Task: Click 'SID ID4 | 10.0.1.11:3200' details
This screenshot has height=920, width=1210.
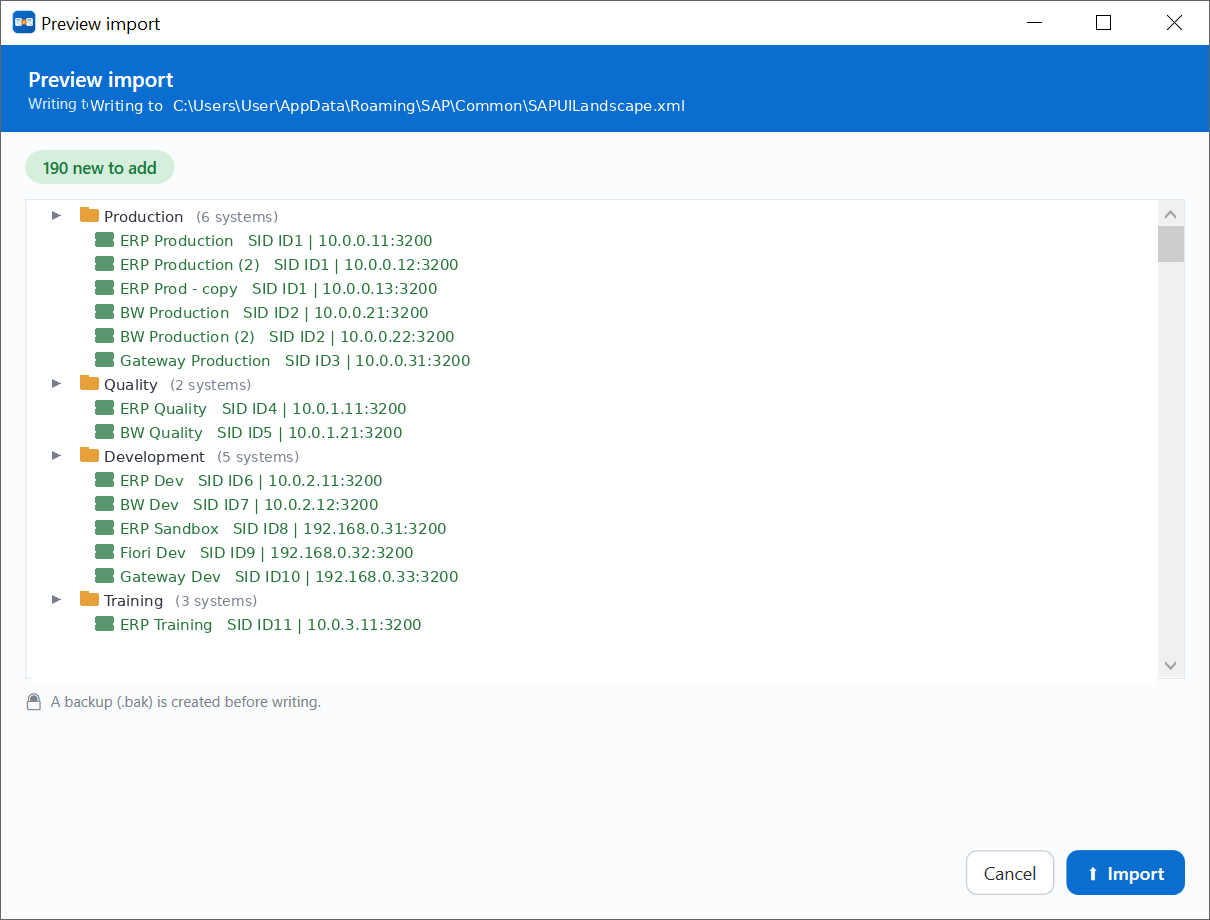Action: click(x=314, y=409)
